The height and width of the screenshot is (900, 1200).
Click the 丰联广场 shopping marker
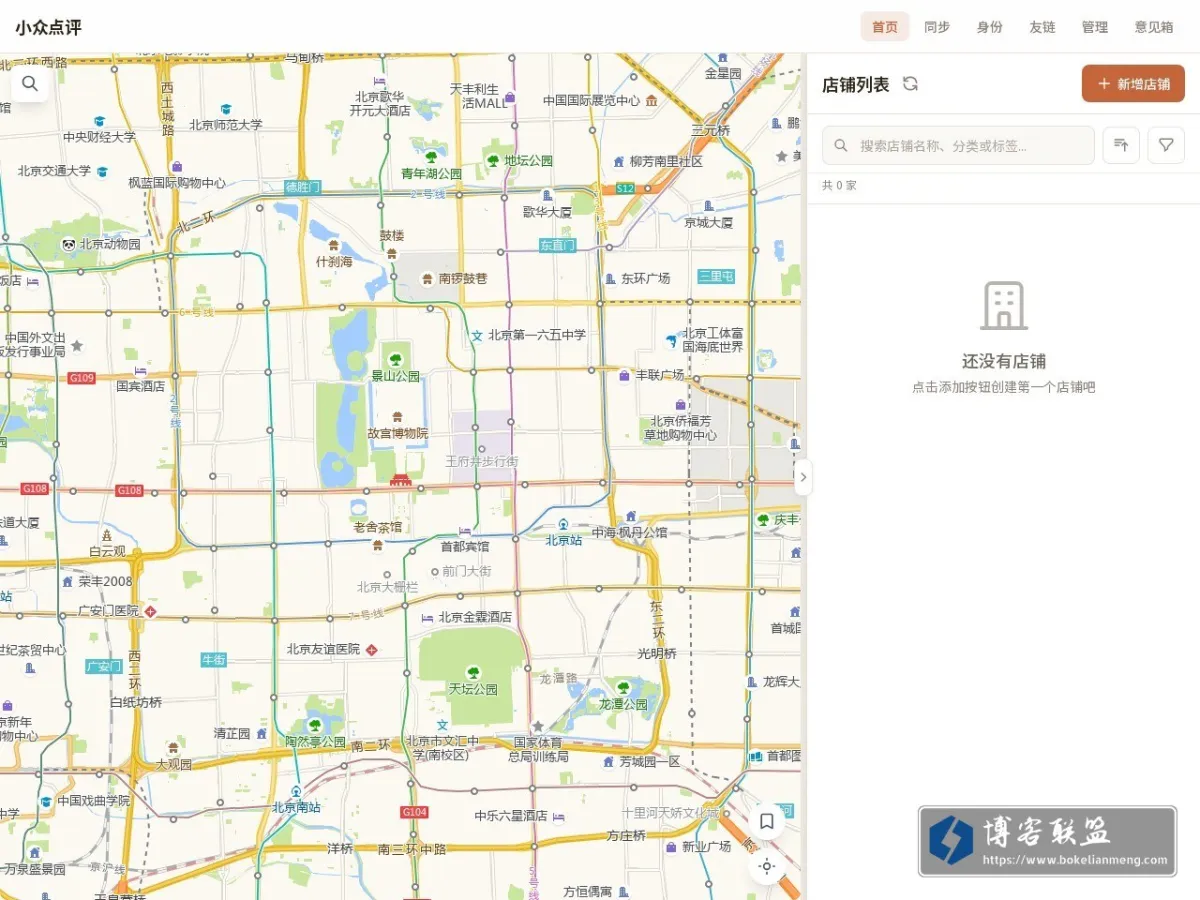click(624, 375)
